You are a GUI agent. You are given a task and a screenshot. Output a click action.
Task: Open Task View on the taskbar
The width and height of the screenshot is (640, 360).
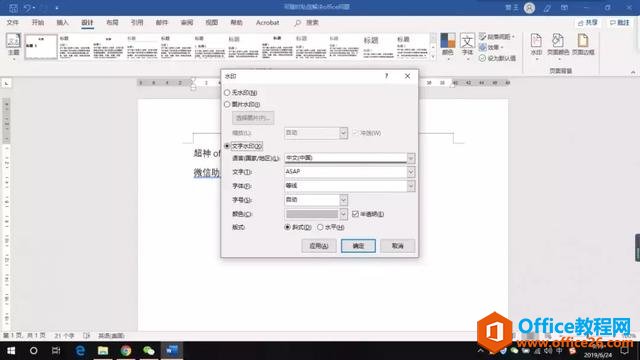coord(56,351)
